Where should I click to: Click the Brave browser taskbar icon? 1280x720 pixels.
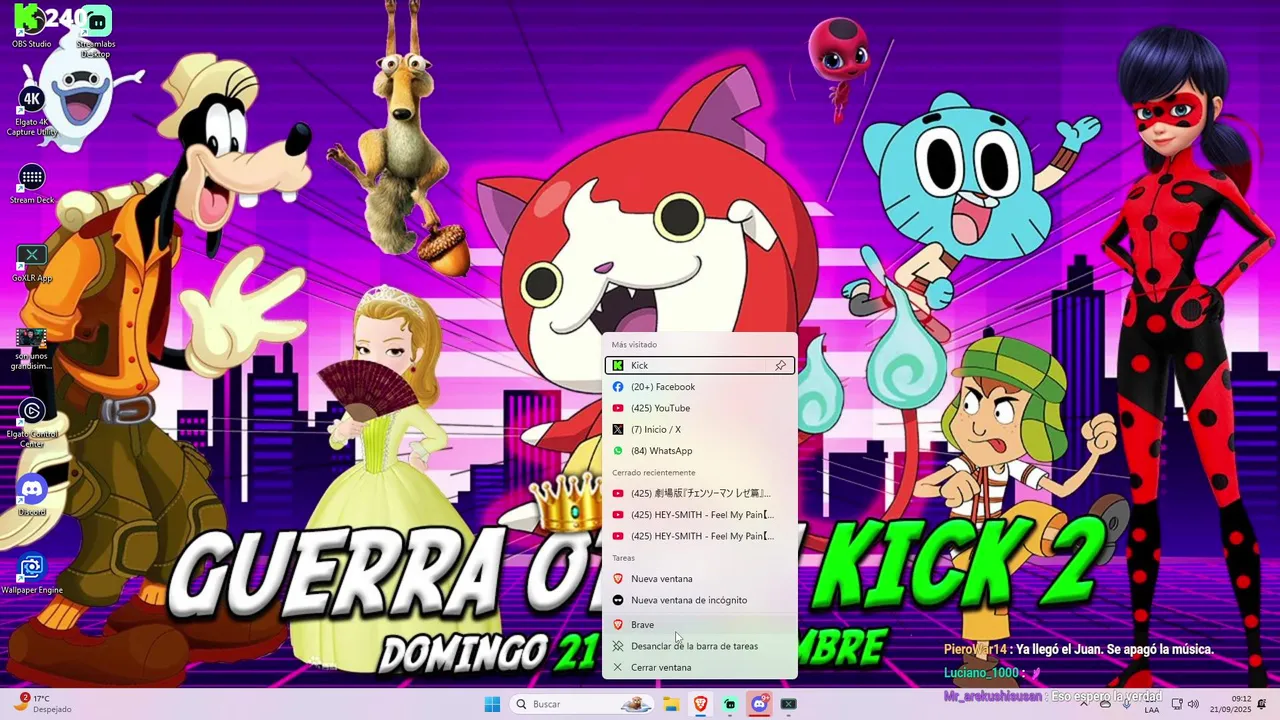[x=701, y=704]
